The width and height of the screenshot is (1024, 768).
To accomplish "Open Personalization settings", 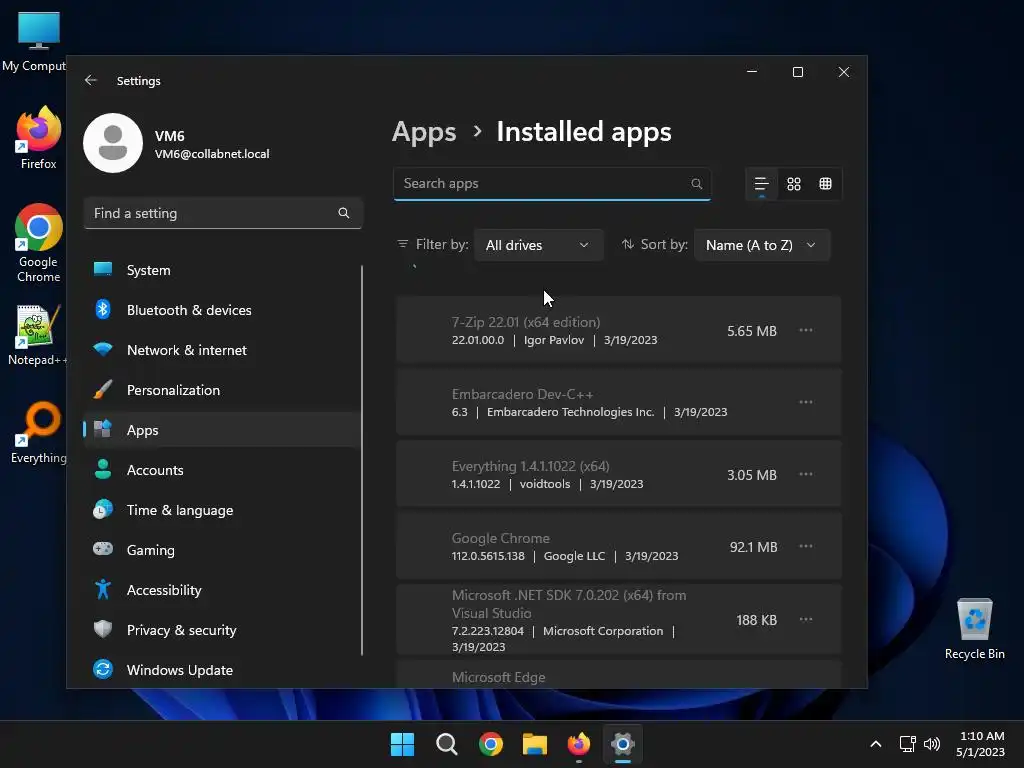I will tap(221, 390).
